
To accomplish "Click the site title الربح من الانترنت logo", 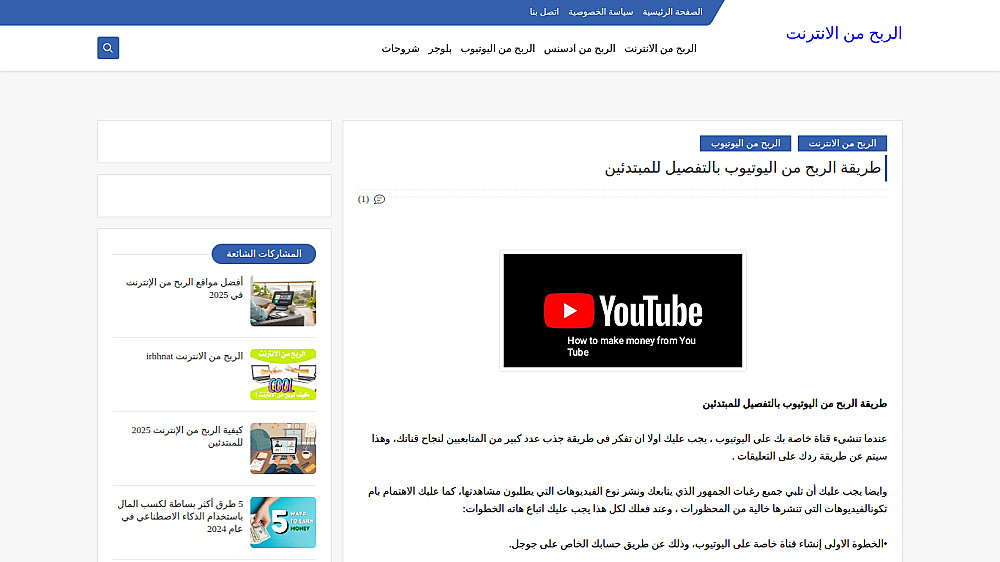I will [843, 34].
